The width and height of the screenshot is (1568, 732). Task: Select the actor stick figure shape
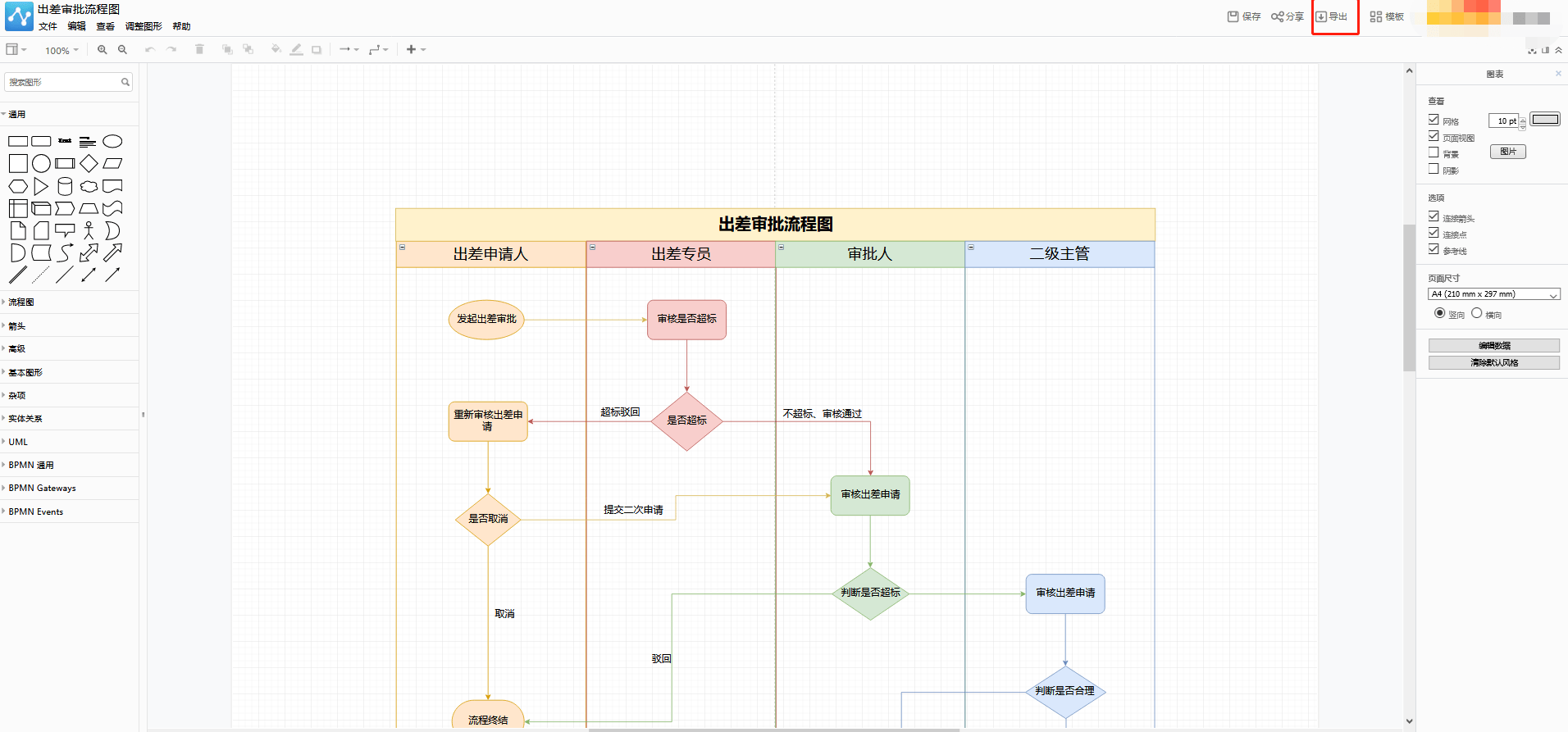pyautogui.click(x=89, y=231)
